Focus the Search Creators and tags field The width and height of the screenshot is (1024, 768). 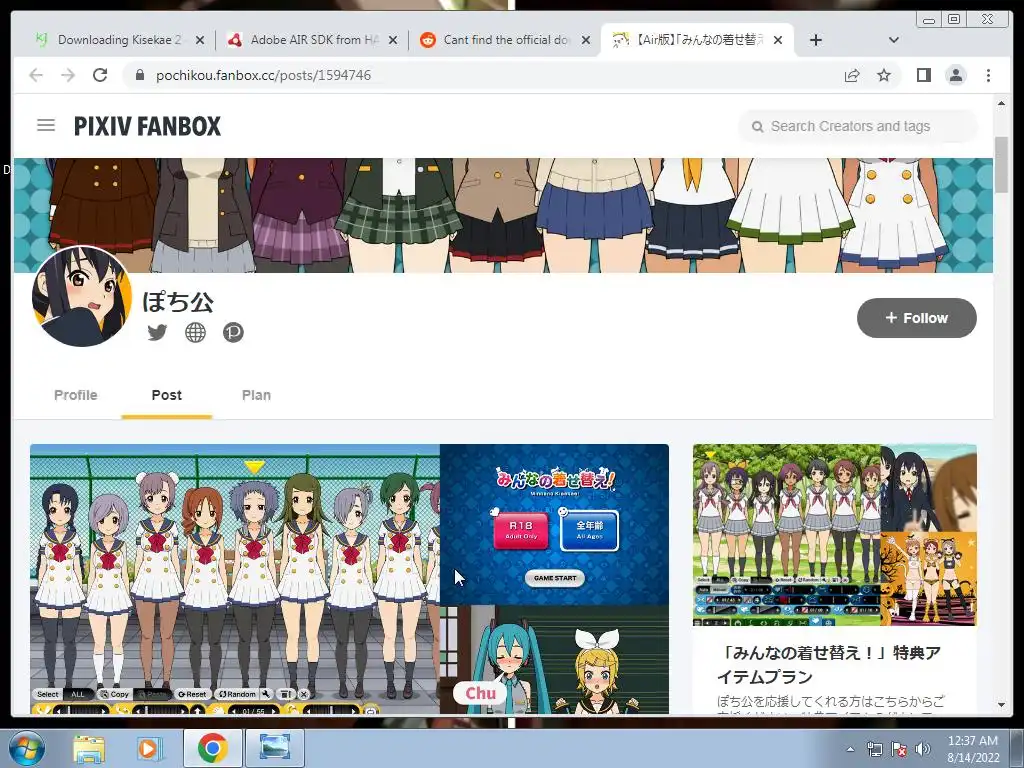click(x=858, y=126)
